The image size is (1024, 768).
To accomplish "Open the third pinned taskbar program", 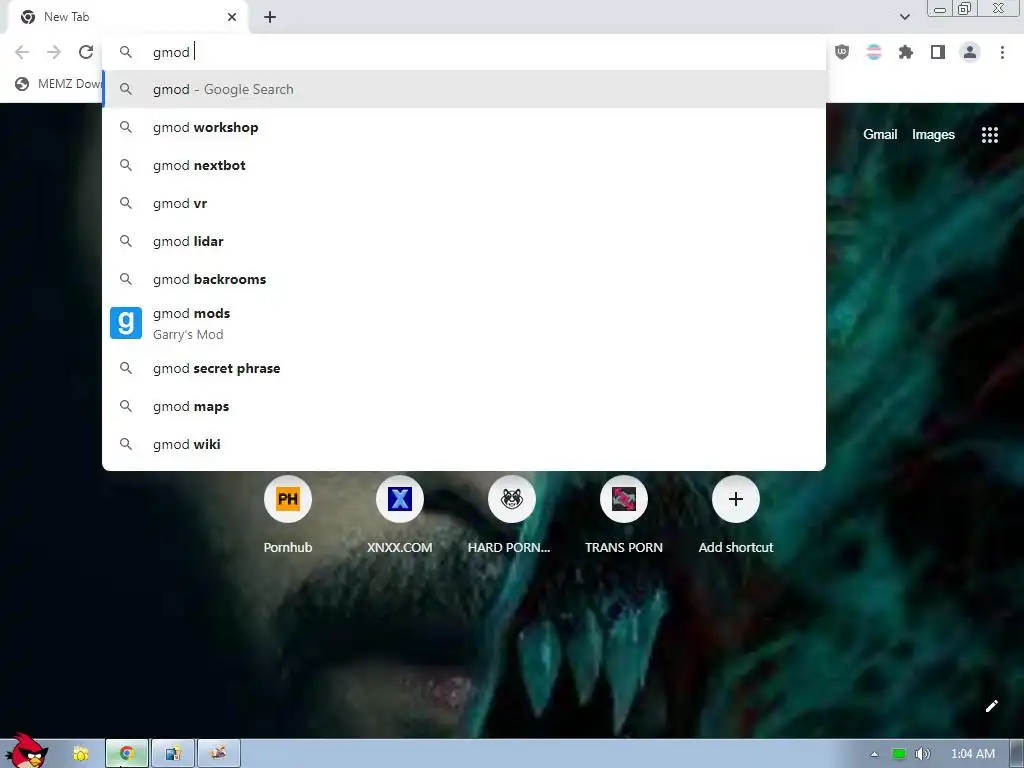I will point(172,754).
